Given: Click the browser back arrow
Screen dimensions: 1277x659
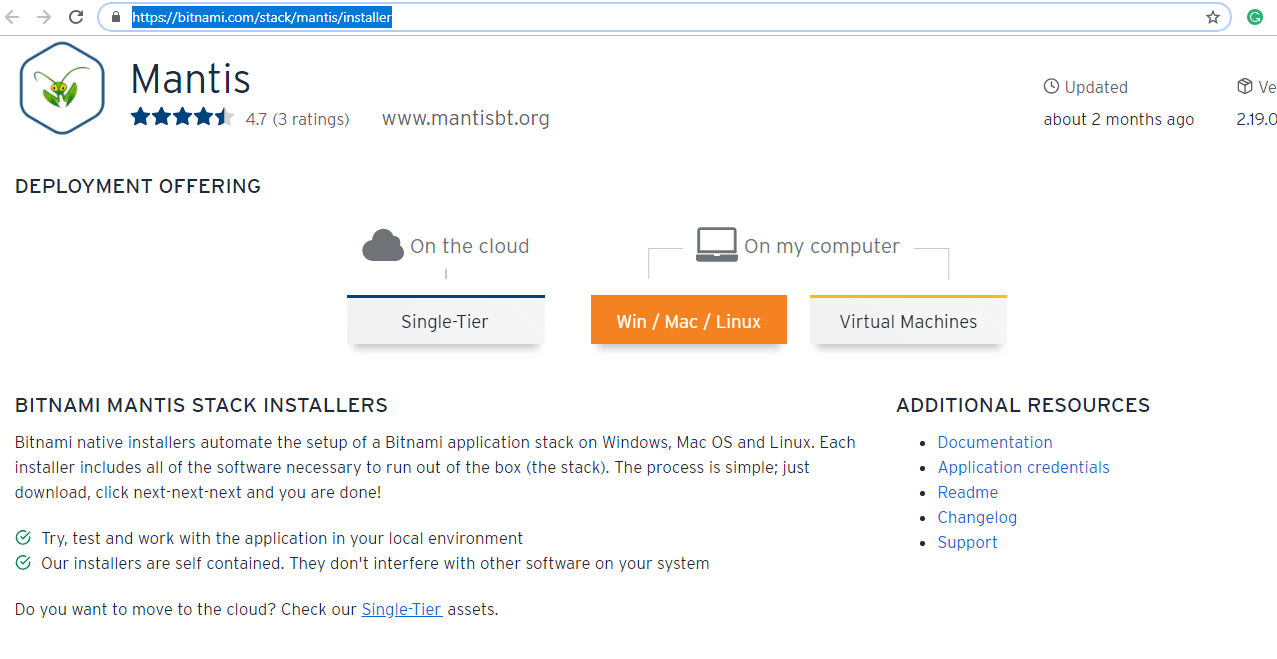Looking at the screenshot, I should [x=13, y=17].
